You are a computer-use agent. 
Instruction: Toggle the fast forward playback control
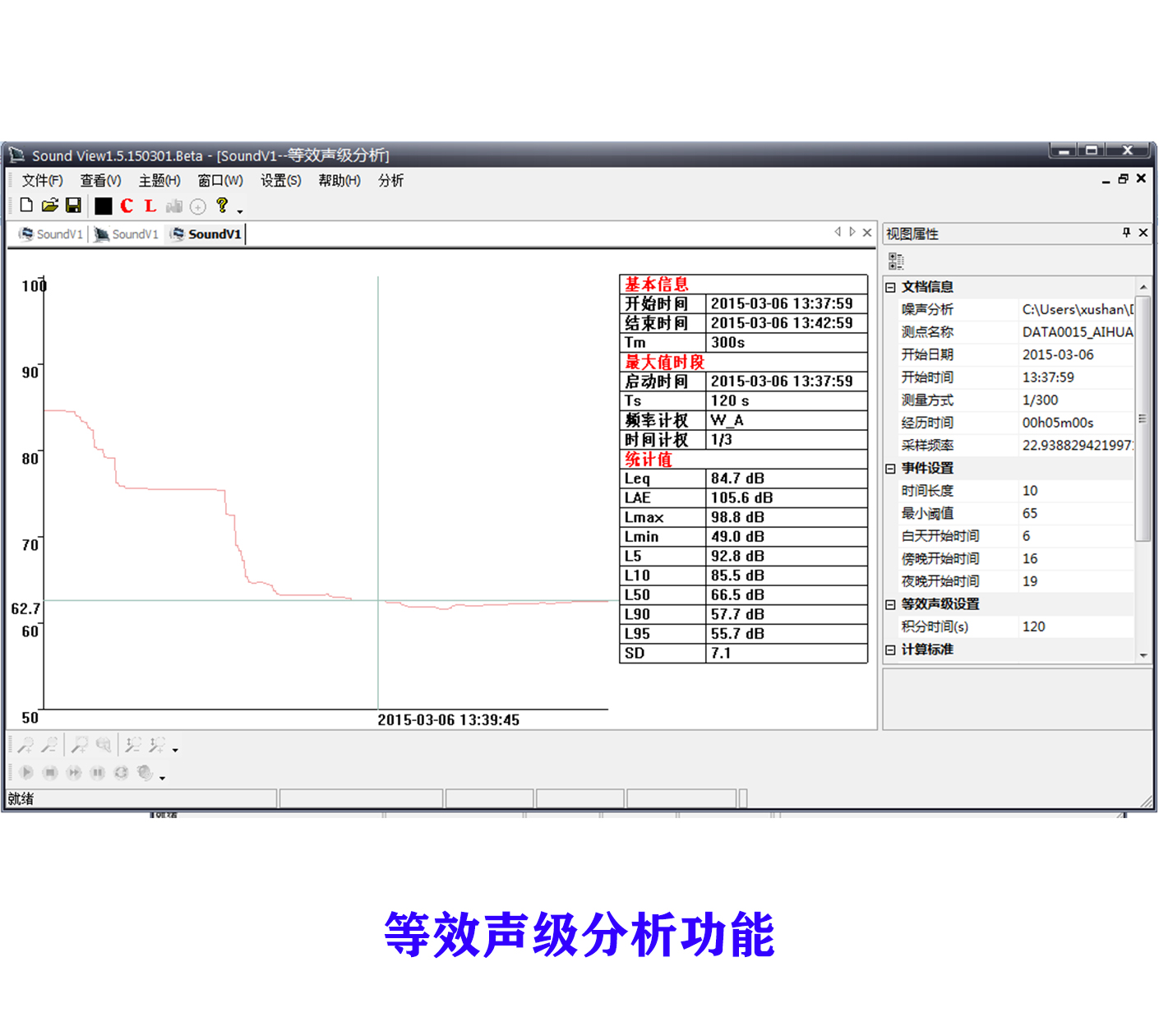[x=73, y=773]
